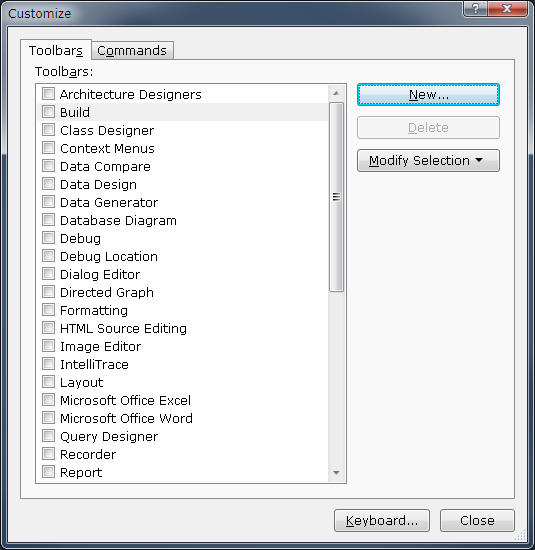Select the 'Image Editor' label text

tap(100, 347)
